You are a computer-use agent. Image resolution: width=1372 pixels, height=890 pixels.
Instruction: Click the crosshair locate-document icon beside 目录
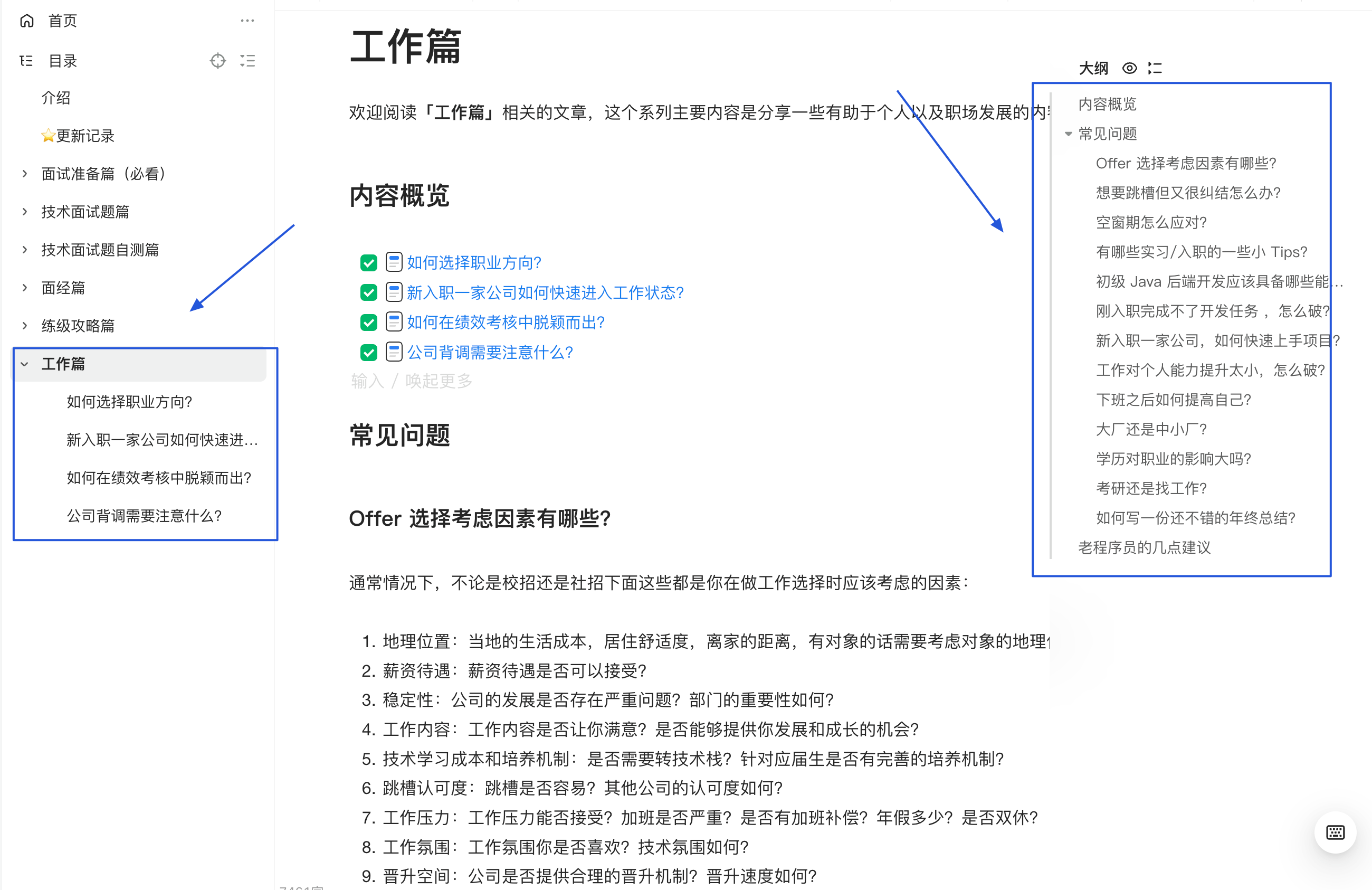(218, 61)
